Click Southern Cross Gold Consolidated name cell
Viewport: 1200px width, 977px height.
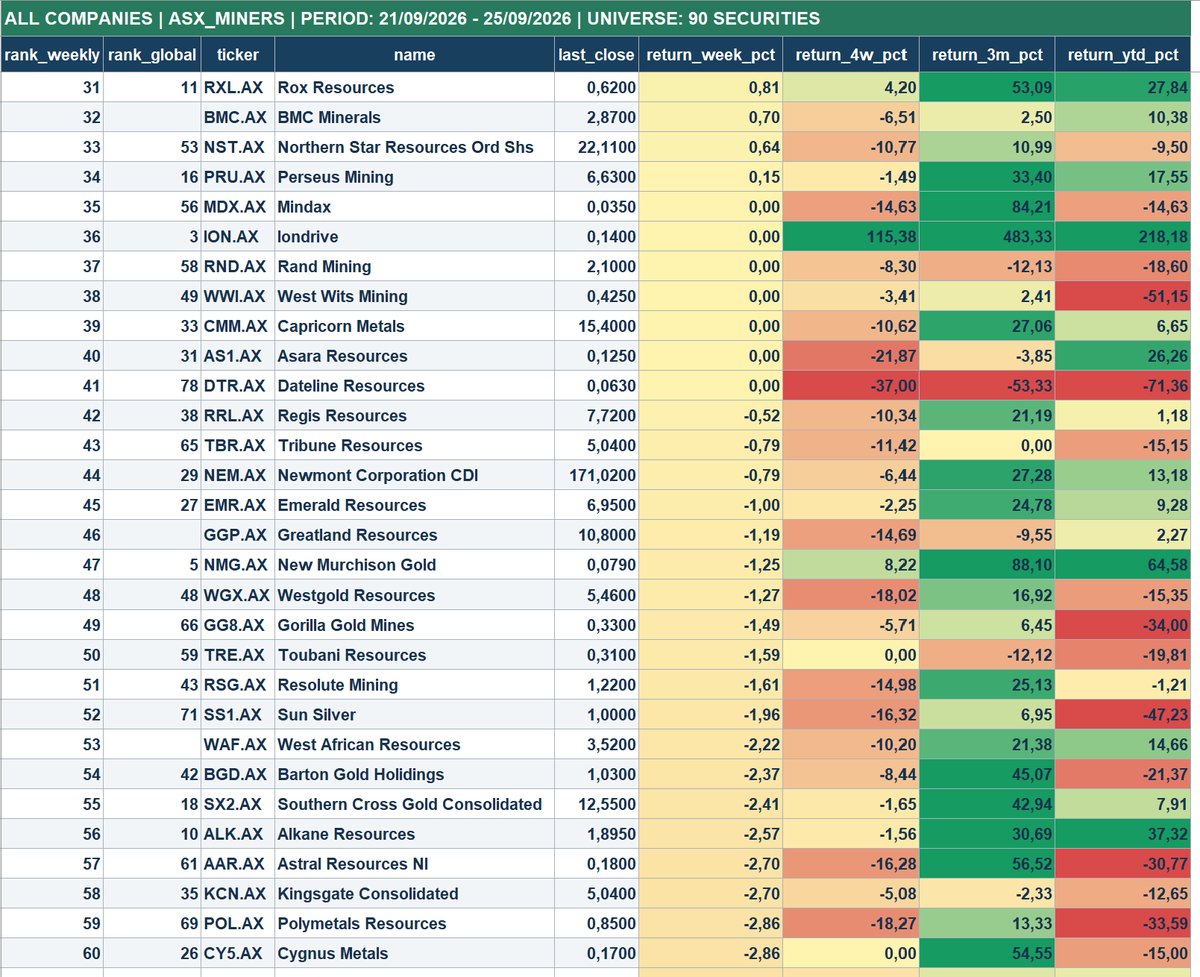click(x=414, y=804)
